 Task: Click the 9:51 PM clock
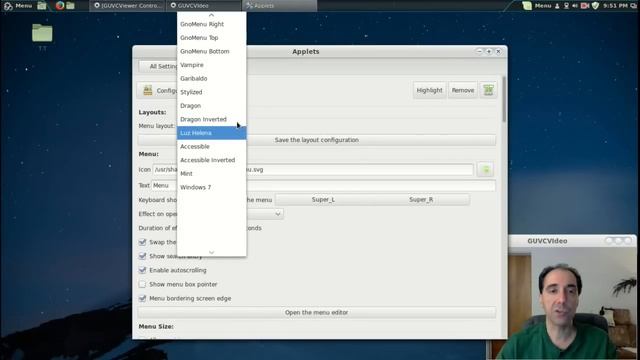click(615, 6)
